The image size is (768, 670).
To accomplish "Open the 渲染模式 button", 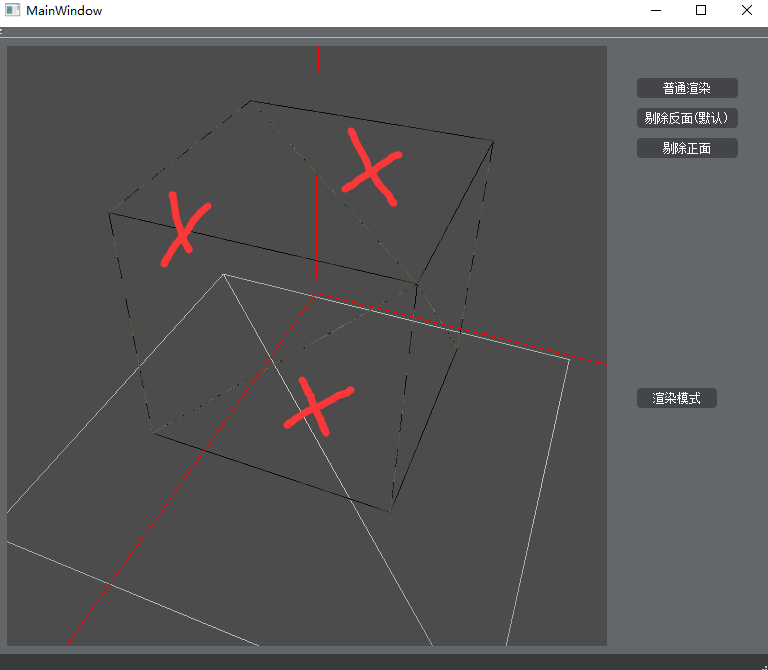I will (676, 398).
